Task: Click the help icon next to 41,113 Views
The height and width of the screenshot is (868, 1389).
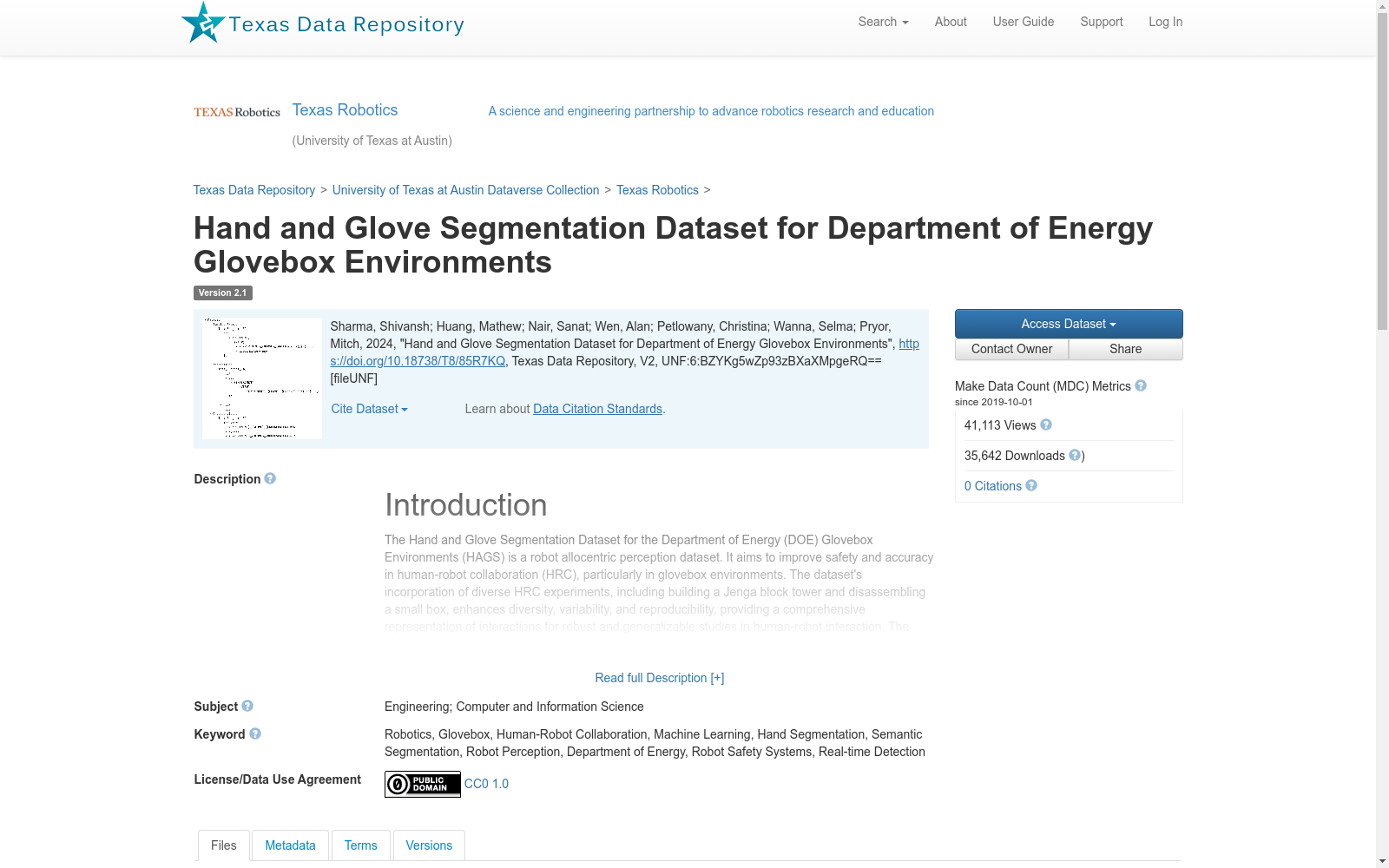Action: [x=1046, y=424]
